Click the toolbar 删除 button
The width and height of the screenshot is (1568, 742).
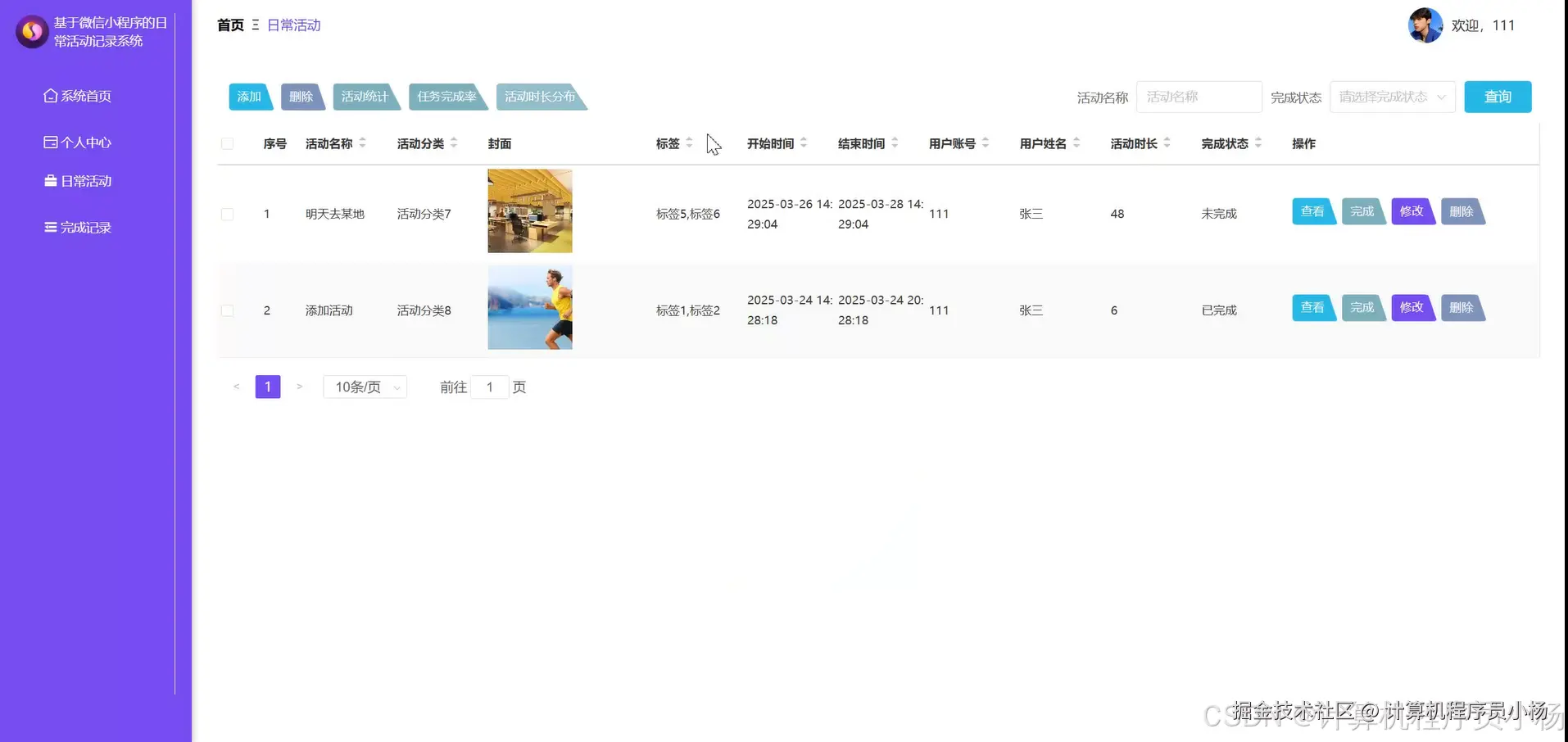click(302, 97)
